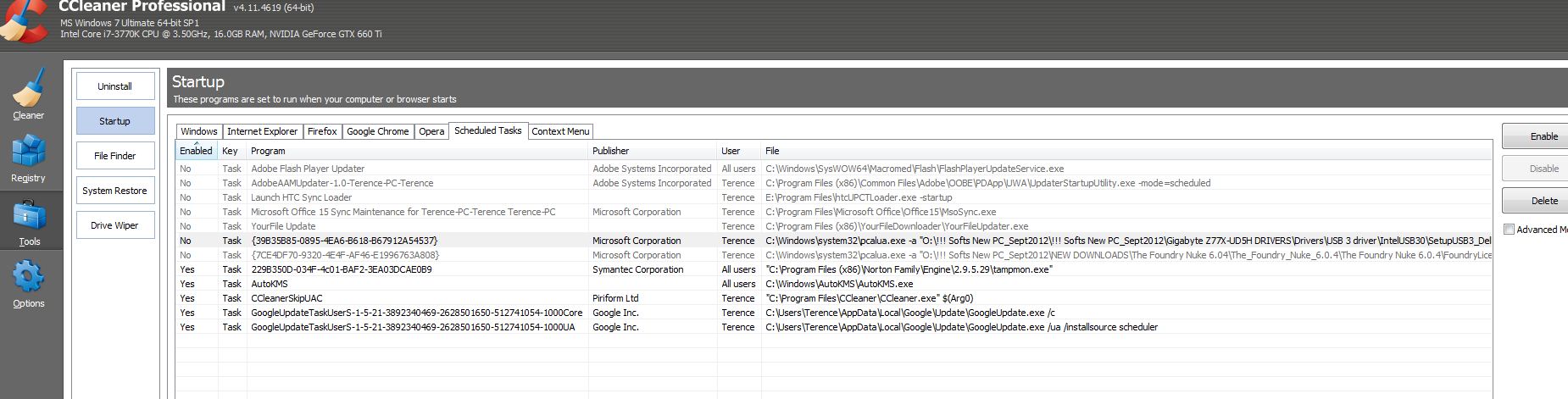Click the YourFileUpdater.exe file path

point(897,226)
